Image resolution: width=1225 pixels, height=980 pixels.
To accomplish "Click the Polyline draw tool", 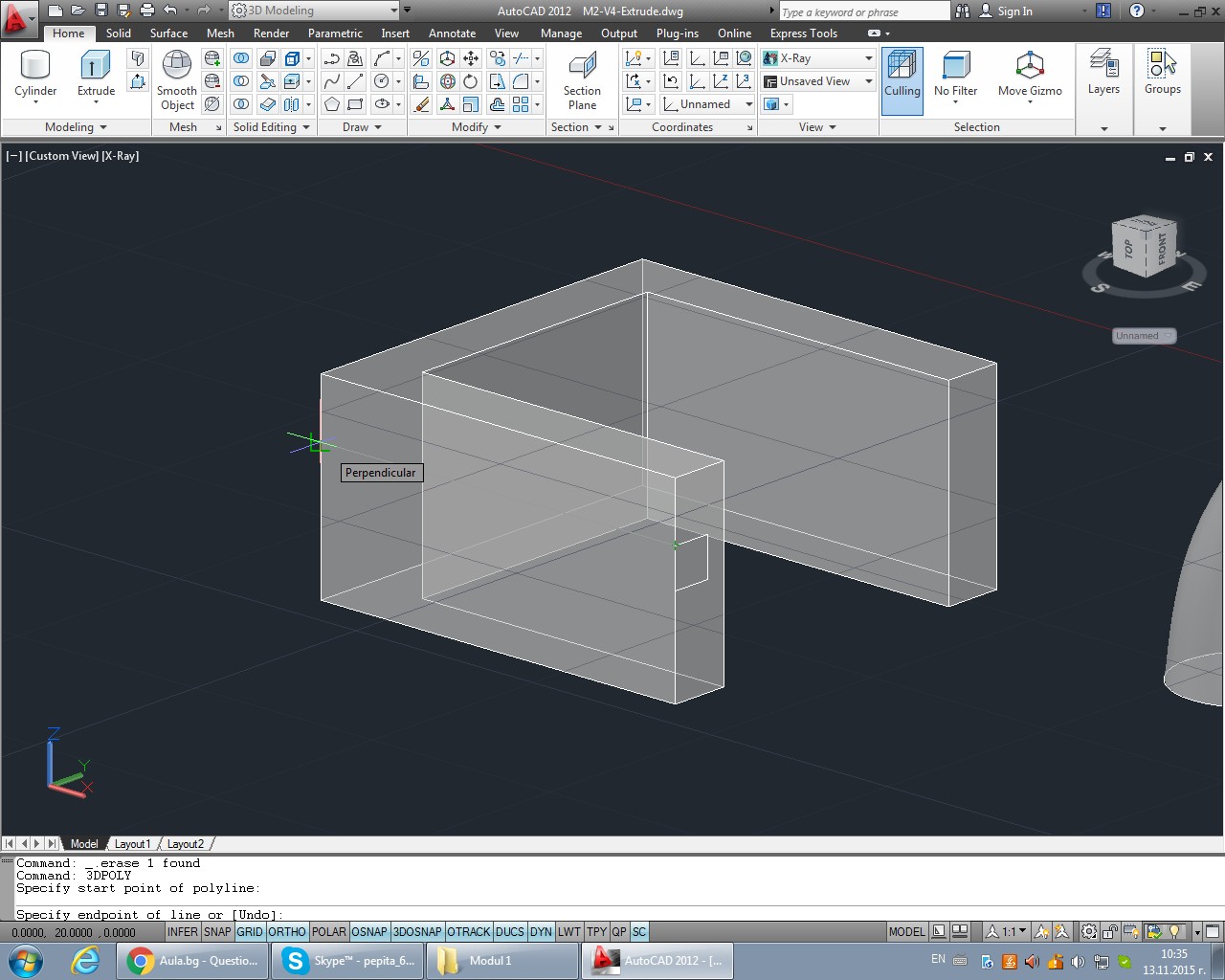I will (x=332, y=58).
